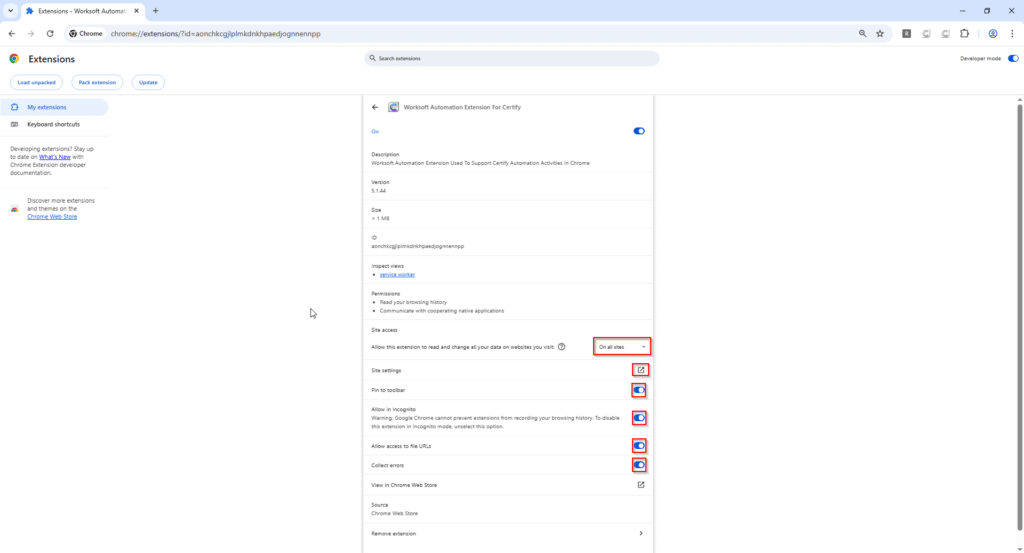Open the Chrome Web Store link
Image resolution: width=1024 pixels, height=553 pixels.
point(52,217)
